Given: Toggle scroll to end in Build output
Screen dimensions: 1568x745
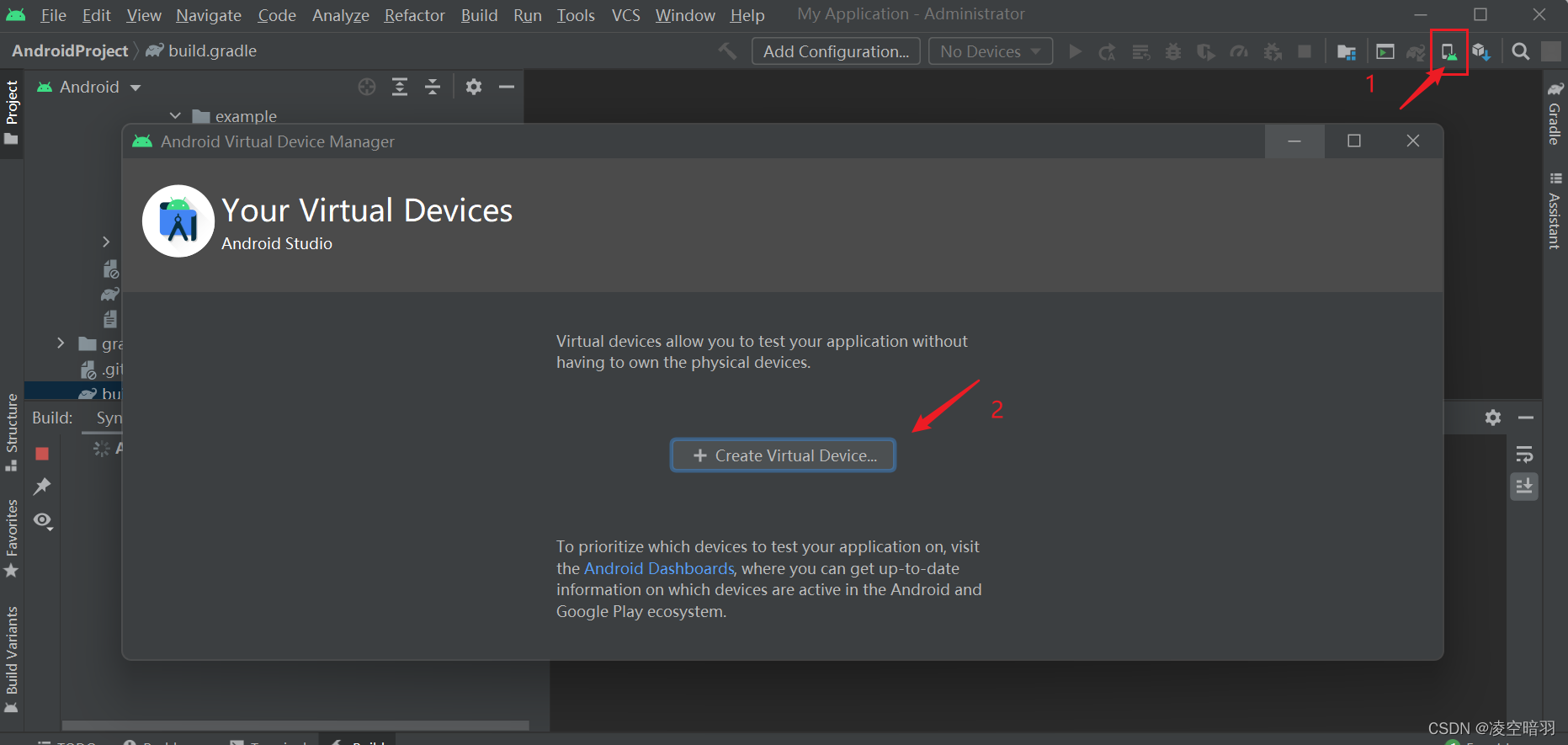Looking at the screenshot, I should [x=1524, y=487].
